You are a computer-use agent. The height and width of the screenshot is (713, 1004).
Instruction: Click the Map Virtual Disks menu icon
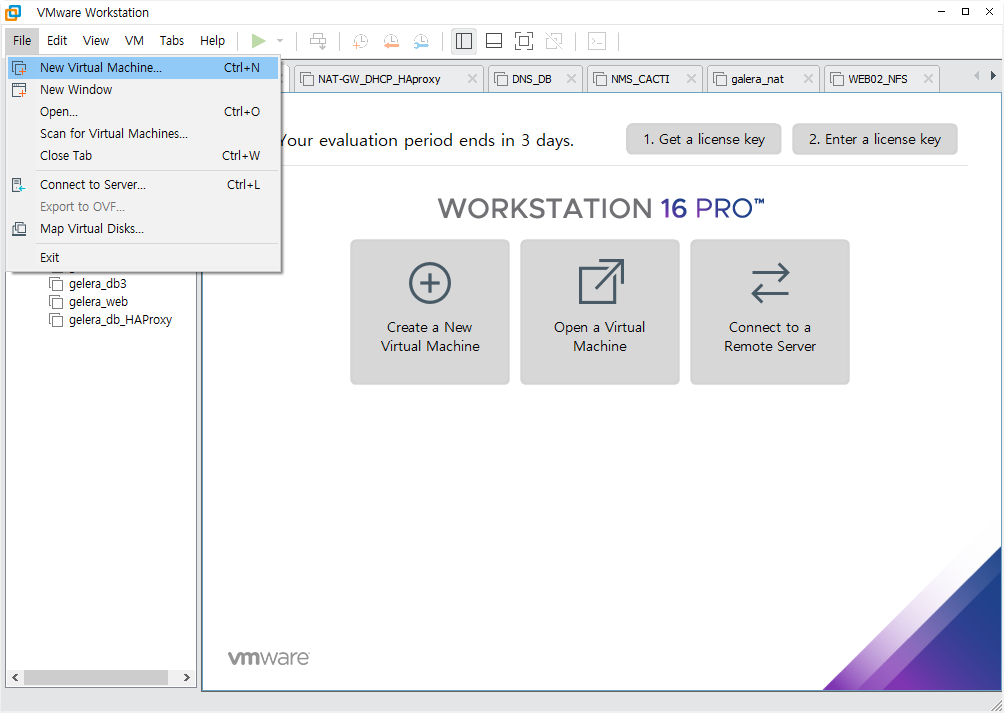tap(19, 228)
